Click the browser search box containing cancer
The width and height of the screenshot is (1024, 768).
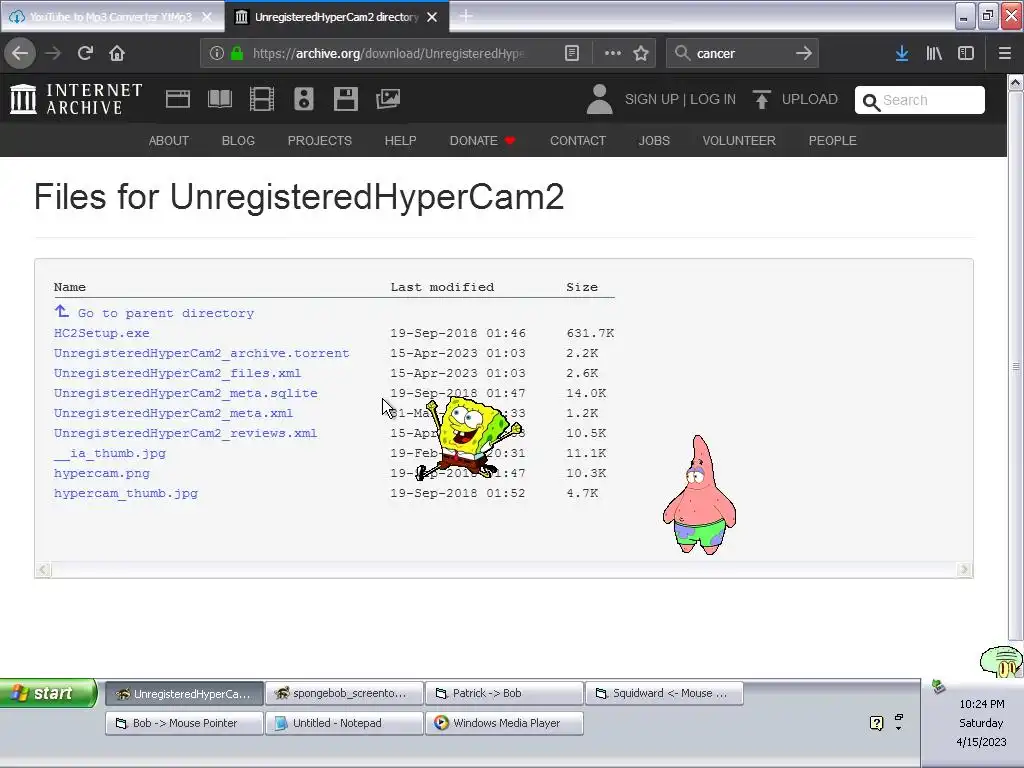[741, 53]
